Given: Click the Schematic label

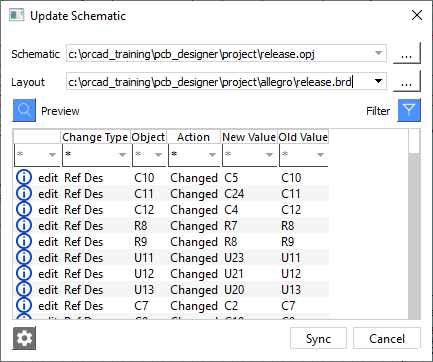Looking at the screenshot, I should pos(35,54).
